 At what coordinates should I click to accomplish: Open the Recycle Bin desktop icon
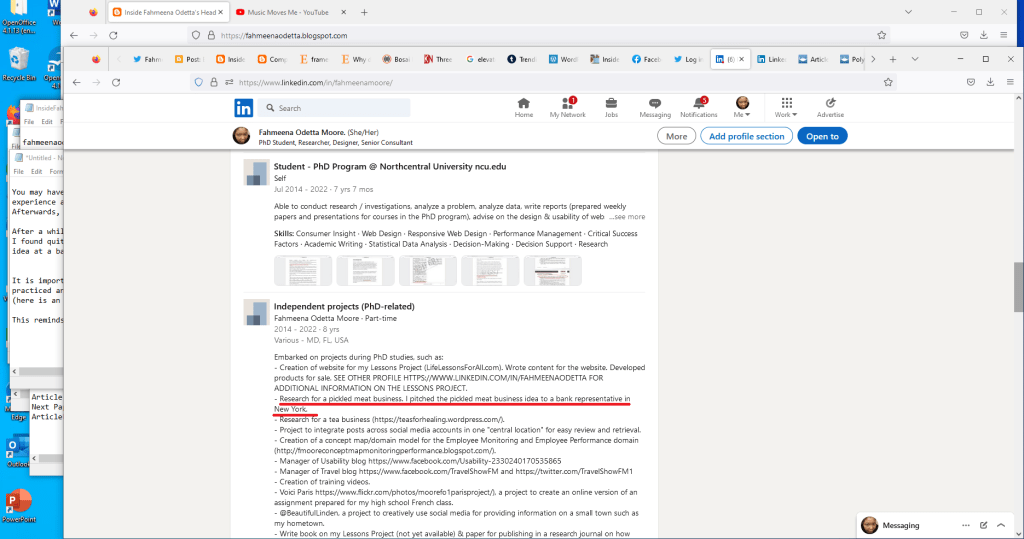[x=18, y=64]
